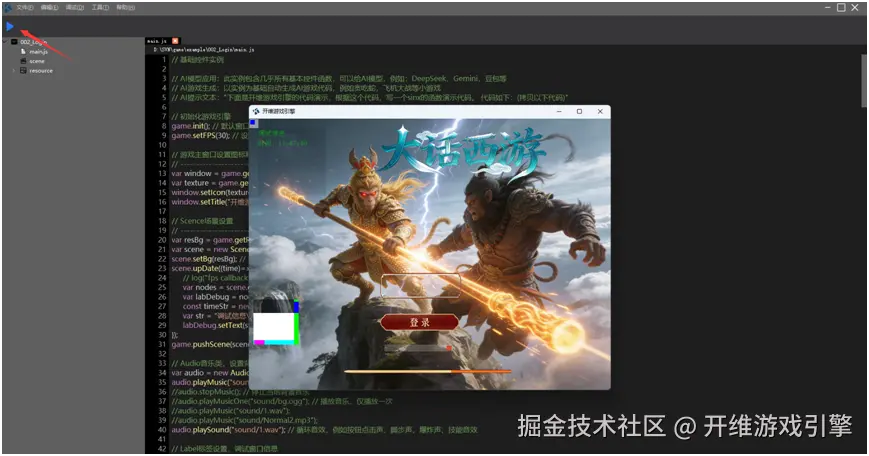Run the project with the blue play button

pos(10,26)
